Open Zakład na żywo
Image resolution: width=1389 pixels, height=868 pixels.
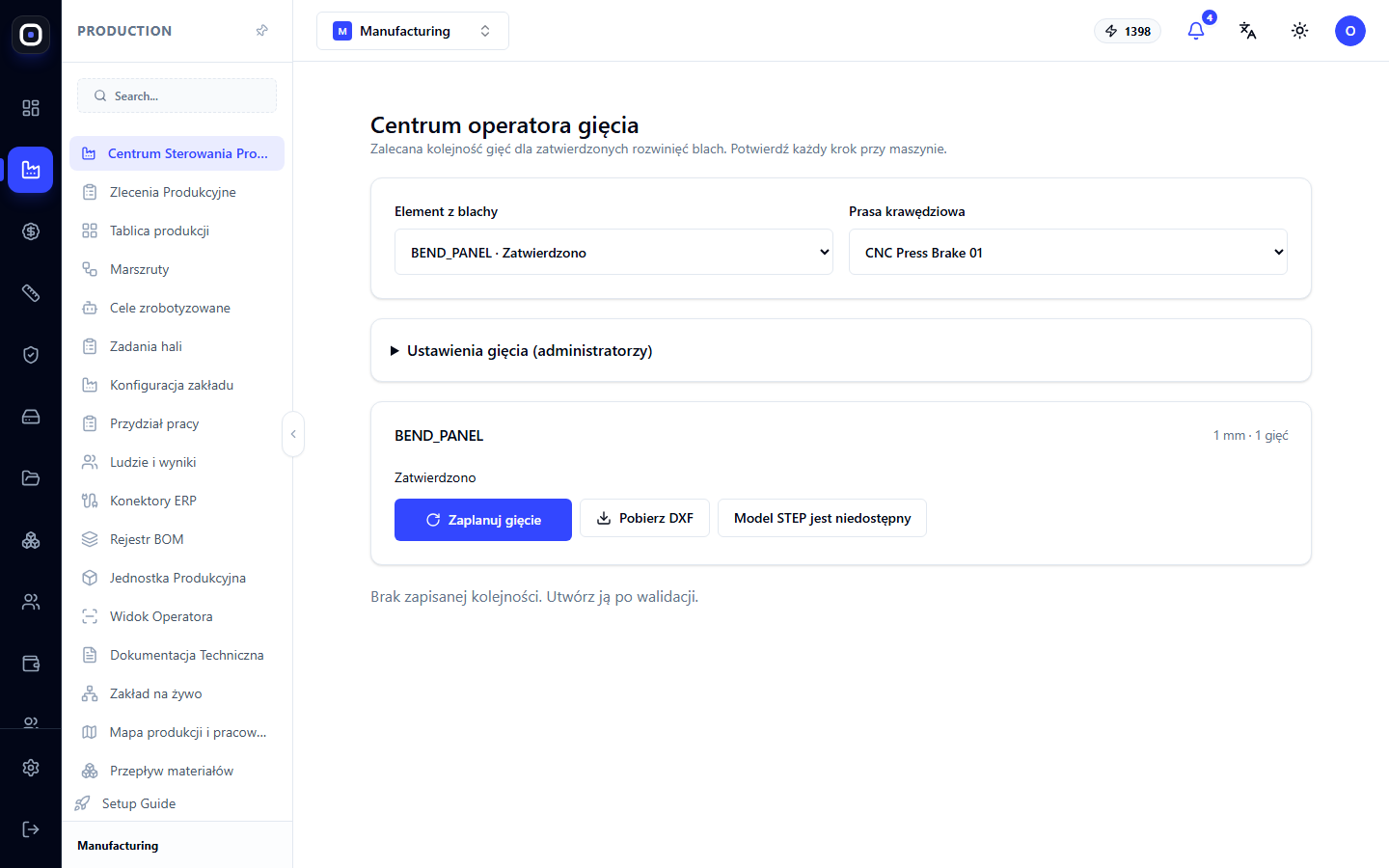point(177,693)
